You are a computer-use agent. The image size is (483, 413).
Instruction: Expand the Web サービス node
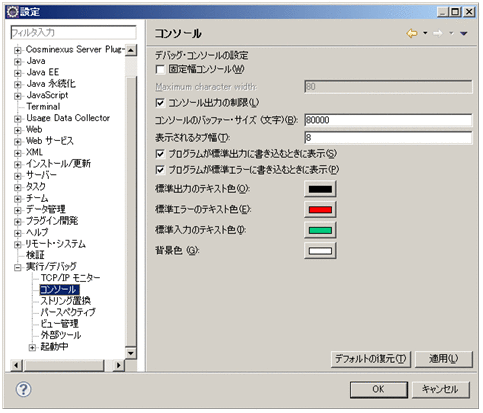click(x=17, y=141)
